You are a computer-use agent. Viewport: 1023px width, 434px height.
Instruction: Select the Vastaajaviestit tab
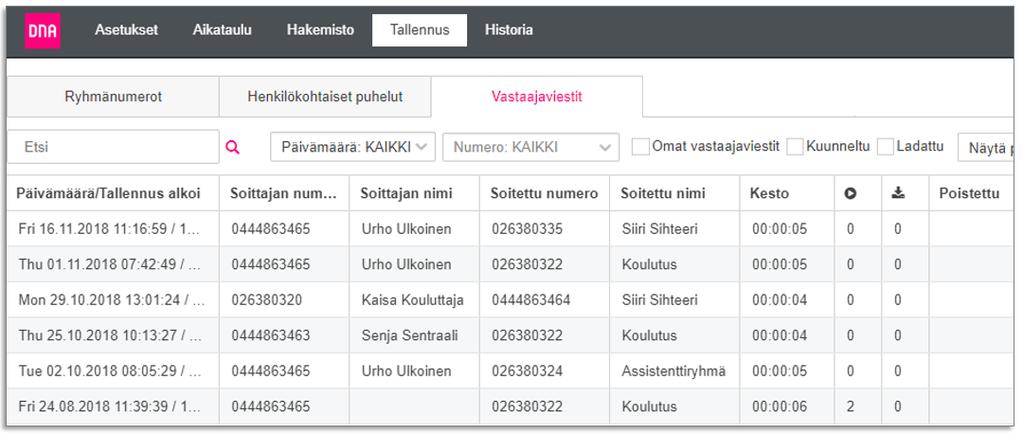click(537, 97)
